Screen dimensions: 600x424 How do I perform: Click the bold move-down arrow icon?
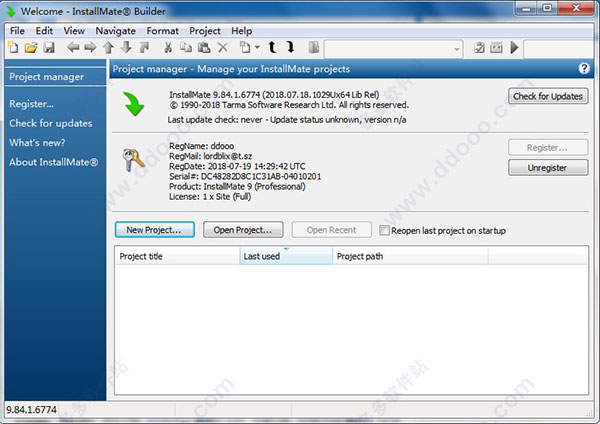point(290,47)
